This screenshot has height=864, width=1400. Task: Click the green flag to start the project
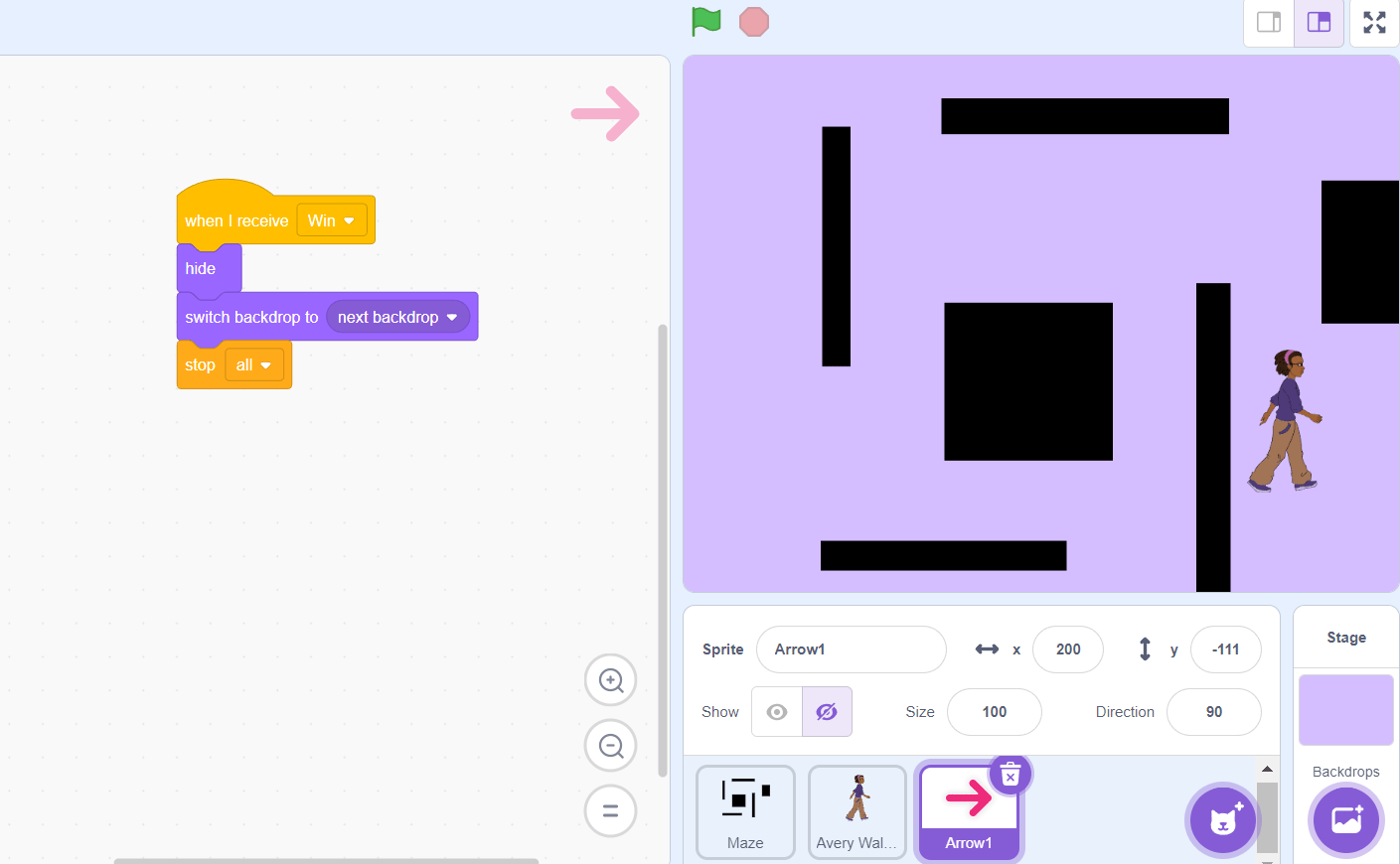(x=705, y=21)
